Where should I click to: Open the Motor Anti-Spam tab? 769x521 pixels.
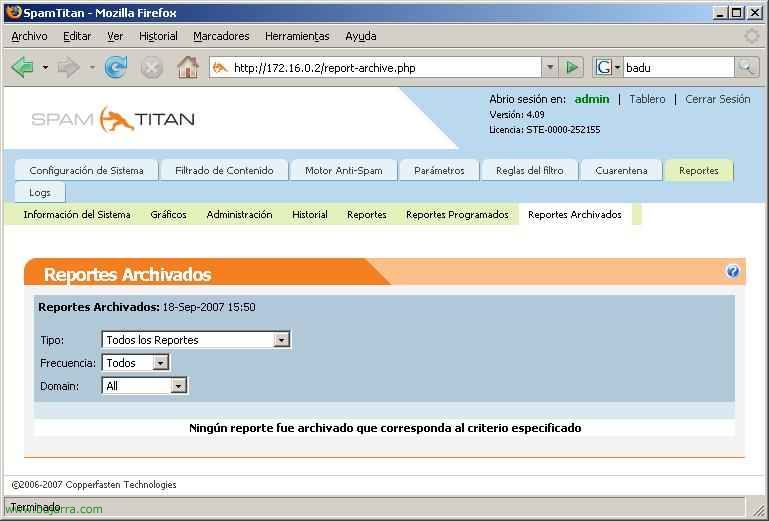click(x=343, y=170)
